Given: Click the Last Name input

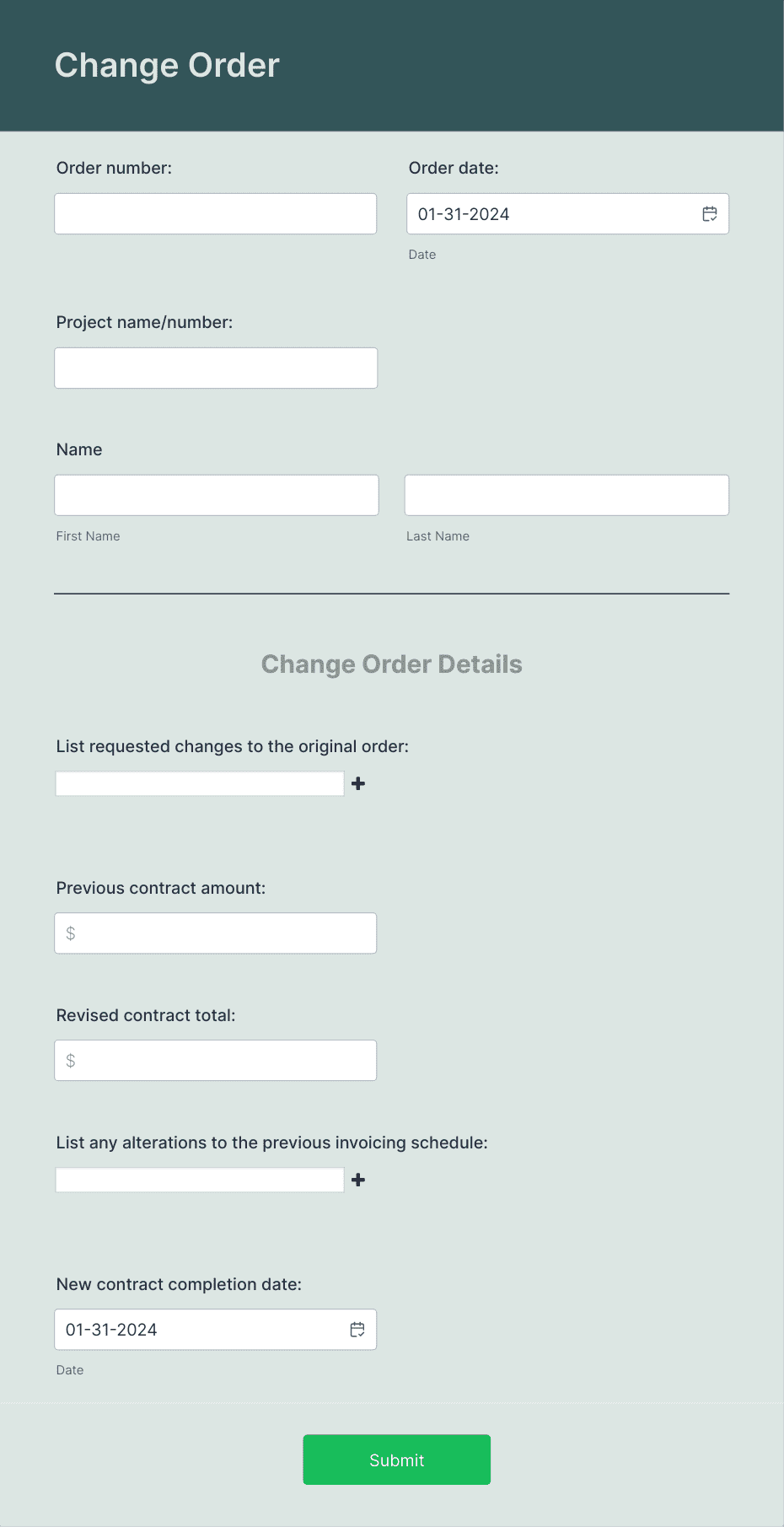Looking at the screenshot, I should click(x=567, y=494).
